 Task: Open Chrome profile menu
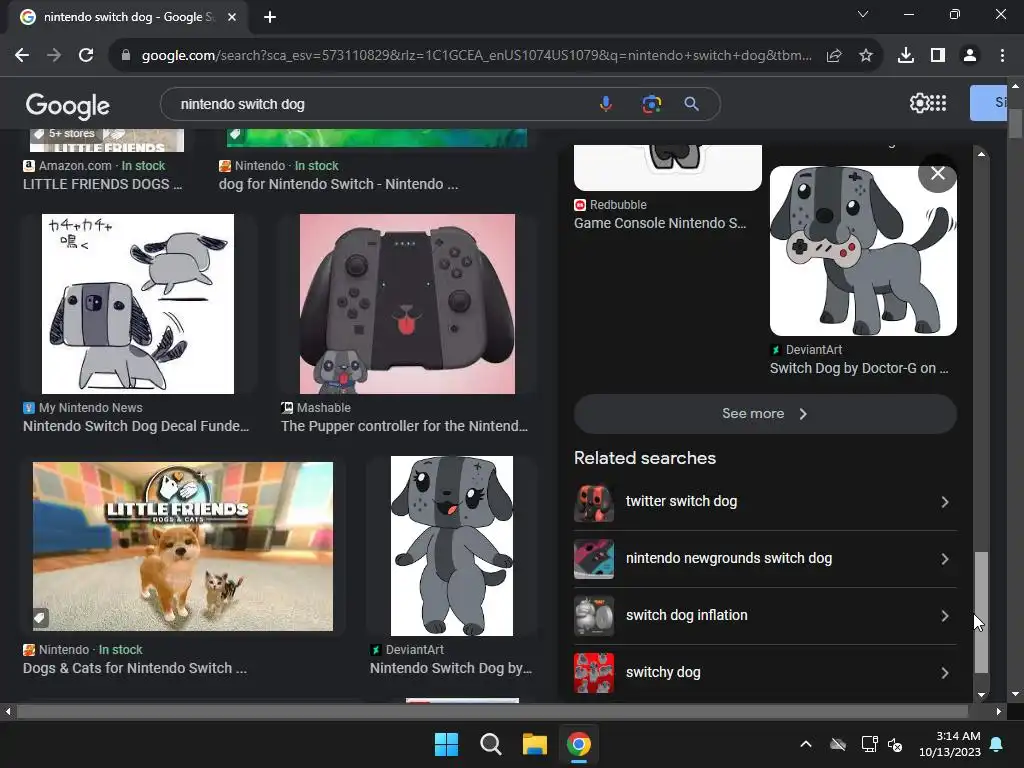(x=970, y=56)
